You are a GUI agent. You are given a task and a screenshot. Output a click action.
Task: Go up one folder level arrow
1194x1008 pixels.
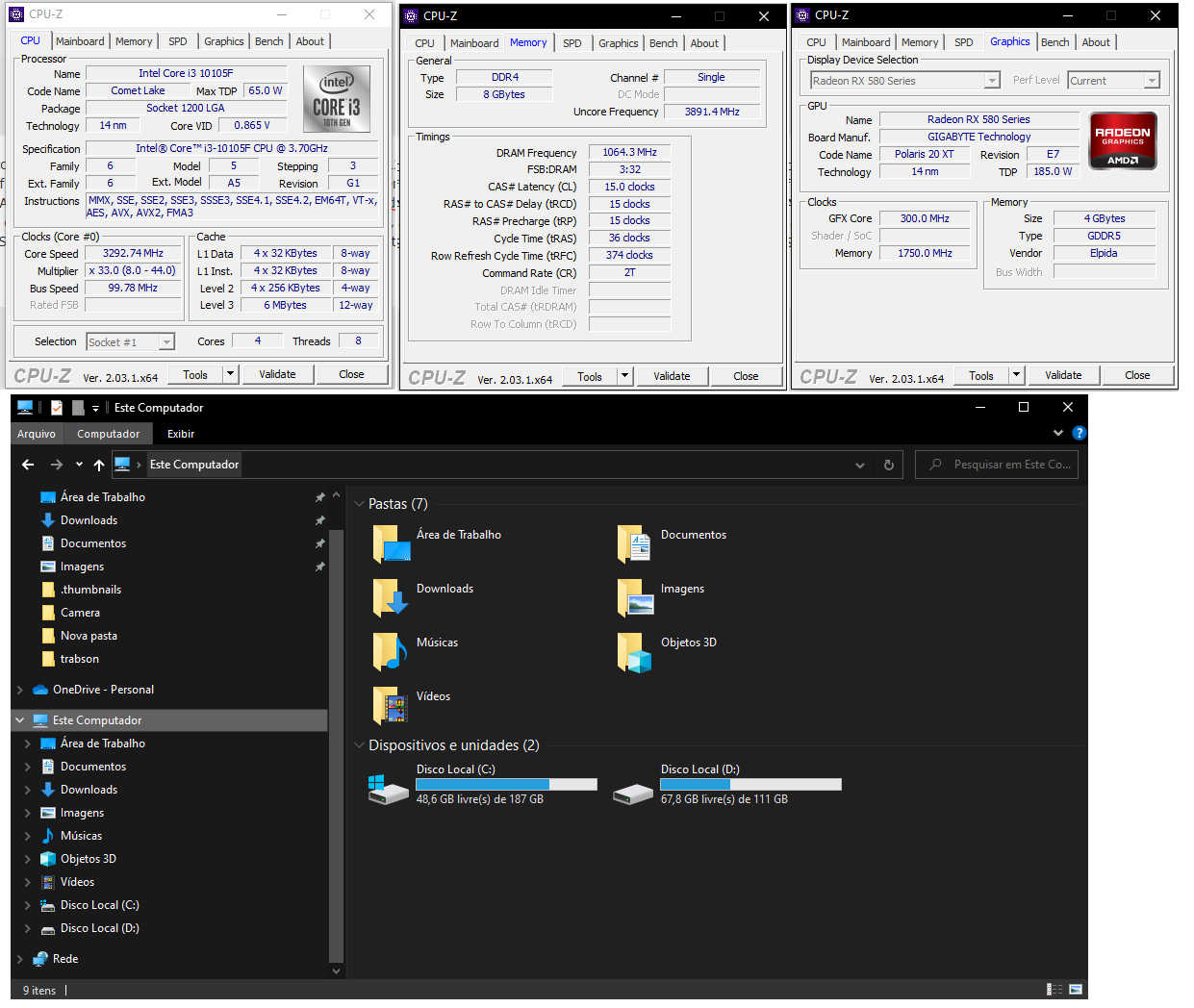[x=99, y=465]
